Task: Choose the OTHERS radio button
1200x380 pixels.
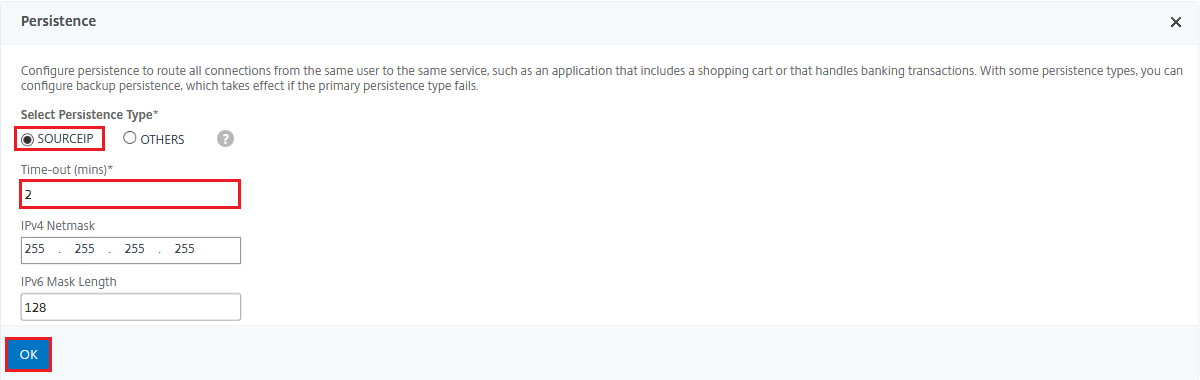Action: tap(130, 139)
